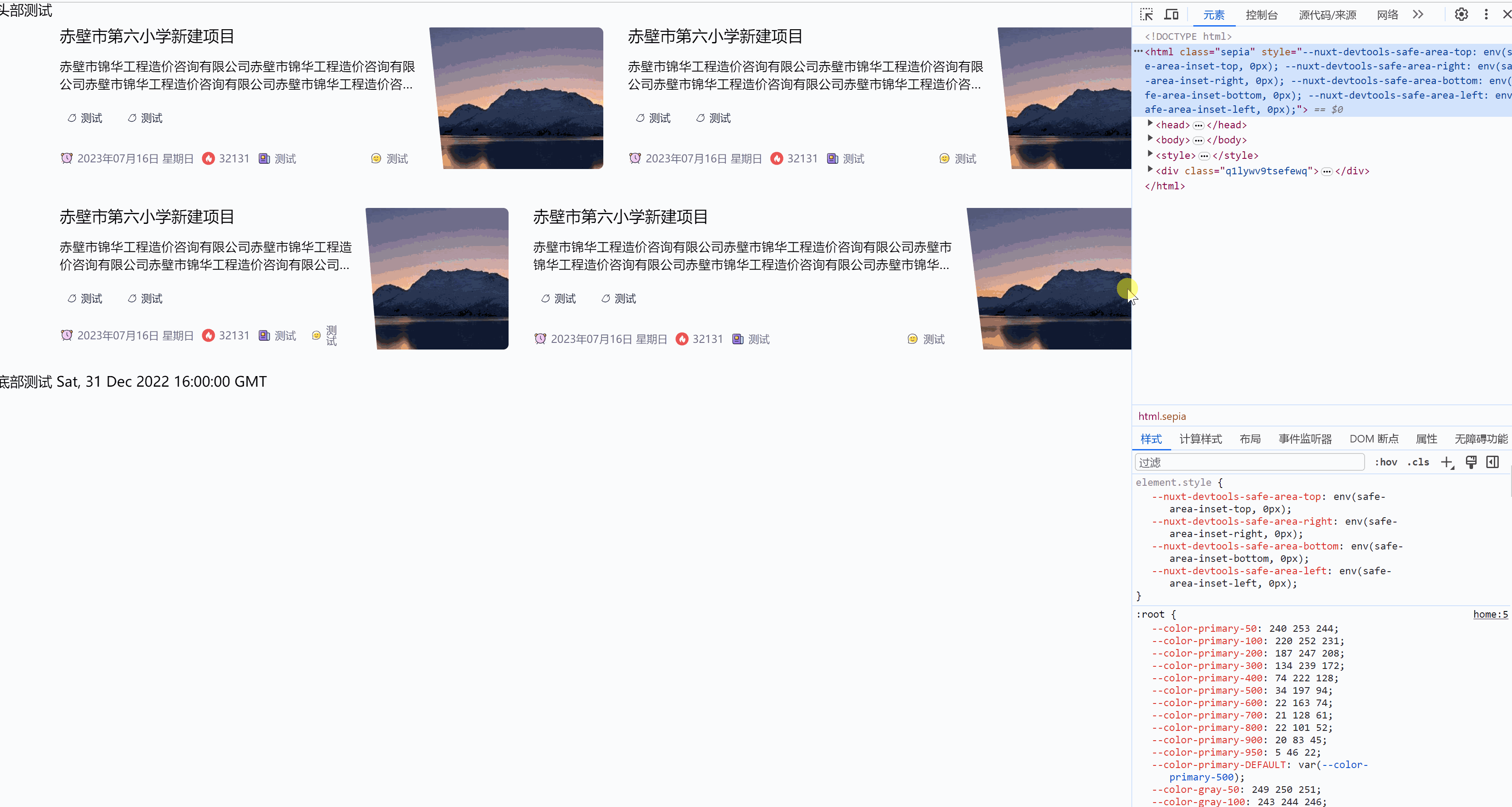Image resolution: width=1512 pixels, height=807 pixels.
Task: Open the 事件监听器 event listeners tab
Action: pyautogui.click(x=1305, y=438)
